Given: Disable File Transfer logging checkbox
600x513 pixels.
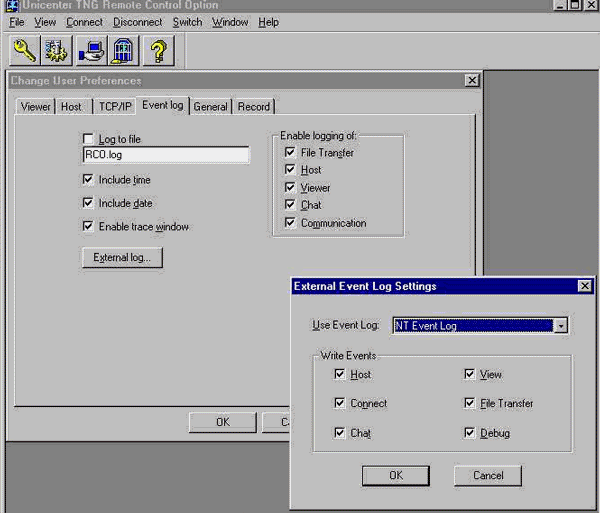Looking at the screenshot, I should click(x=291, y=153).
